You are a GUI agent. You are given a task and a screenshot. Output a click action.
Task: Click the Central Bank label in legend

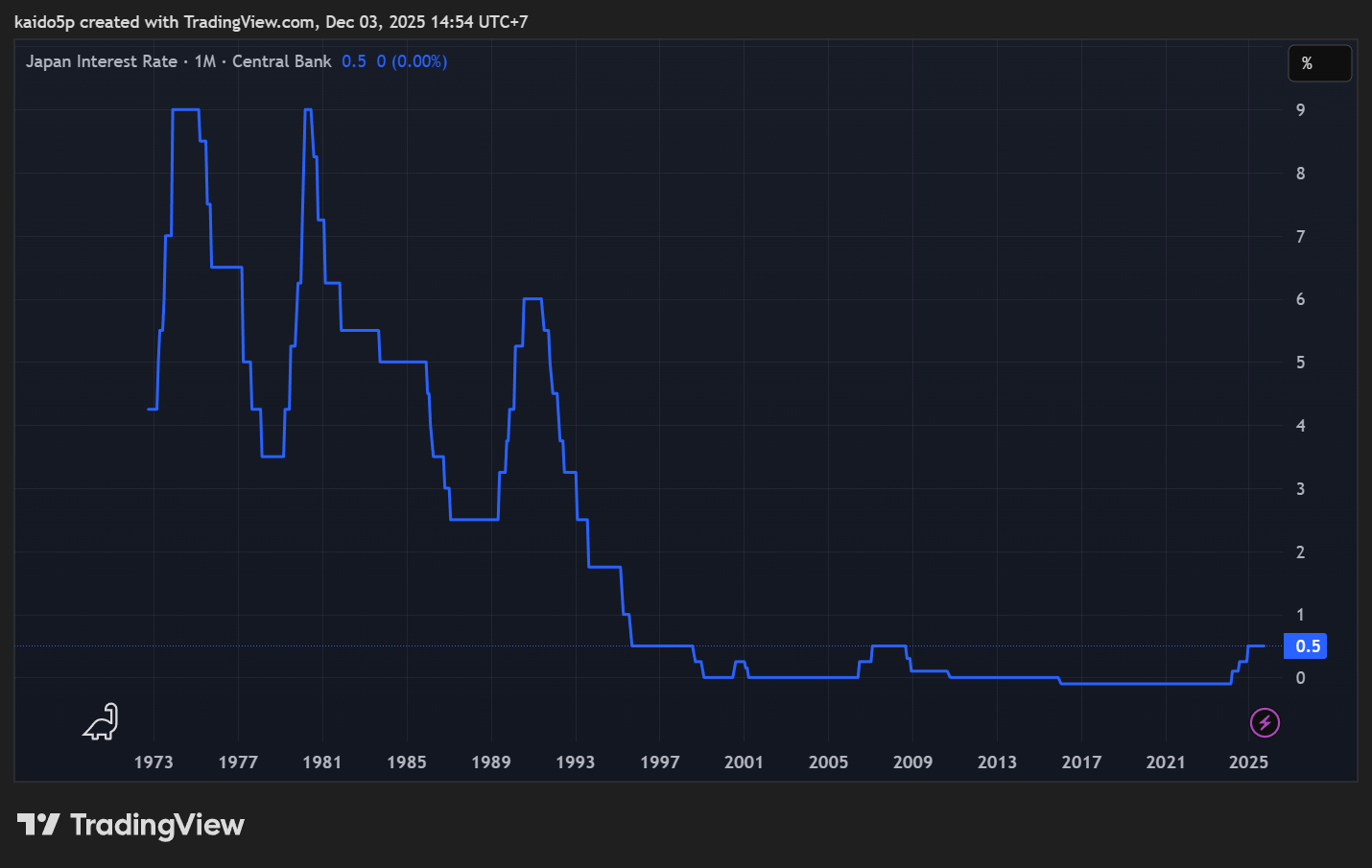coord(281,61)
